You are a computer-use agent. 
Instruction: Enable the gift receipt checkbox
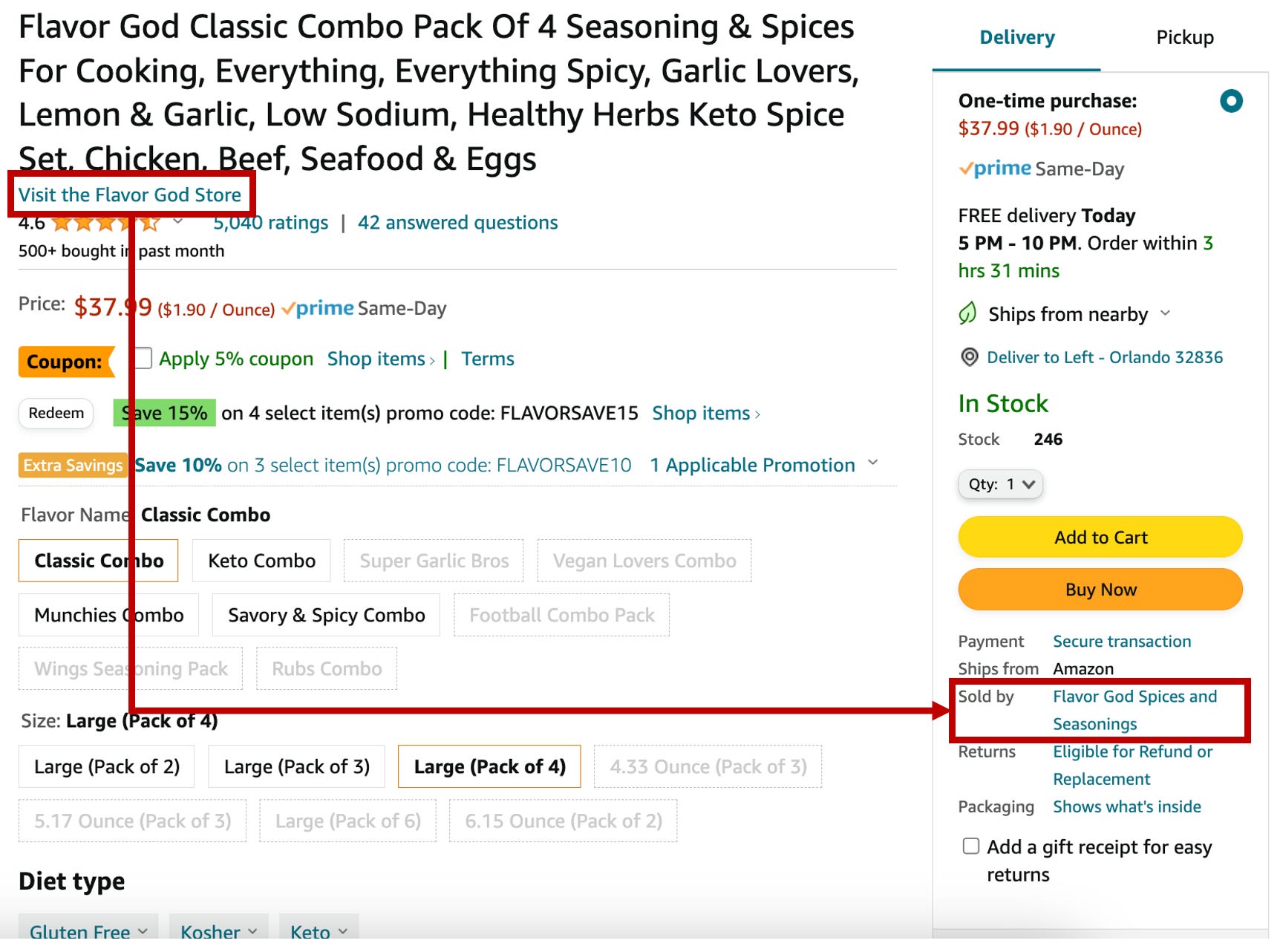(971, 847)
